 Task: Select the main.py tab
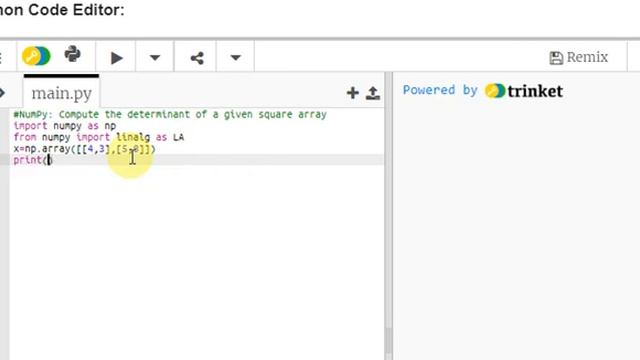pyautogui.click(x=62, y=93)
